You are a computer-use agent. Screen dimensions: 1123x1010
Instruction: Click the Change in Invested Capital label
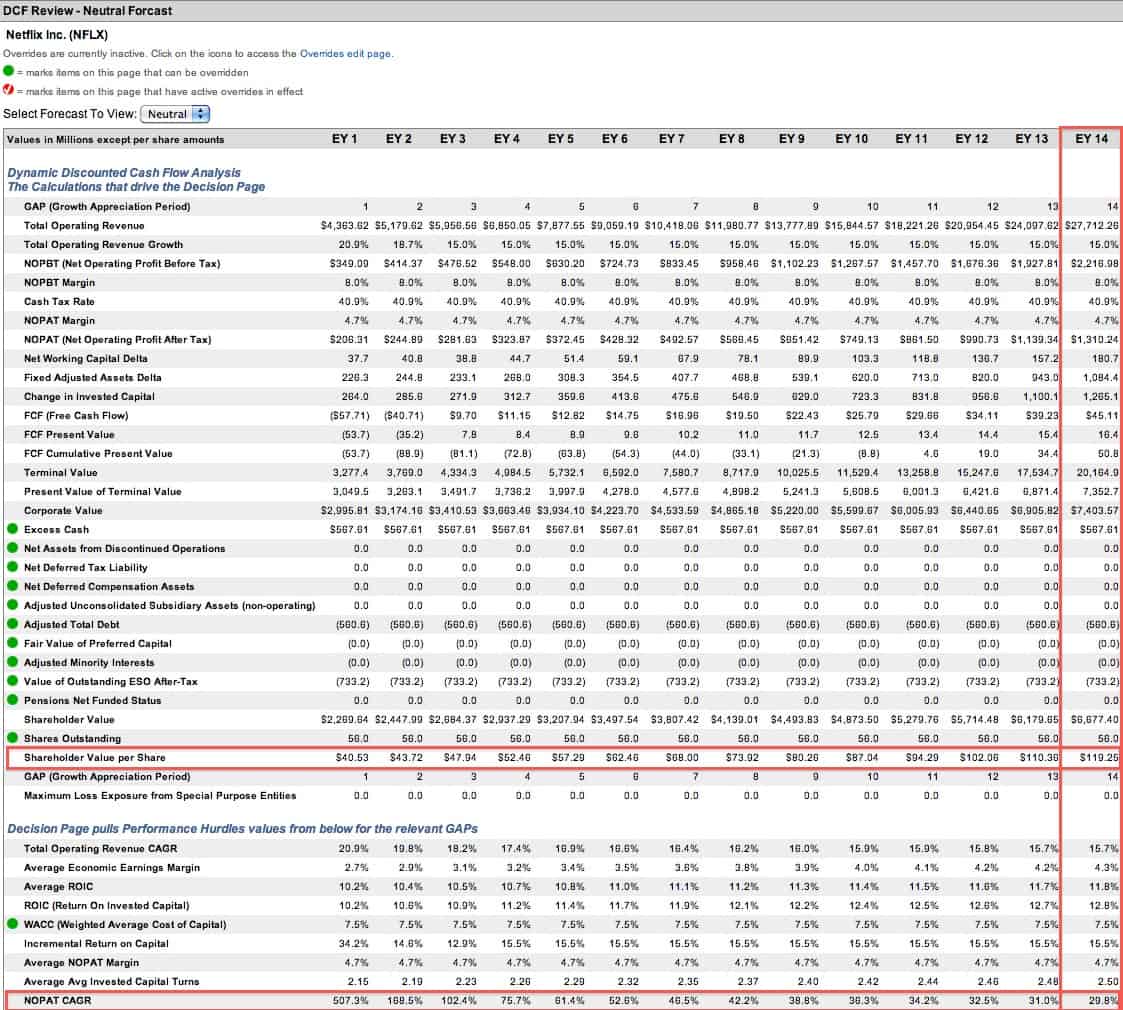pos(90,396)
